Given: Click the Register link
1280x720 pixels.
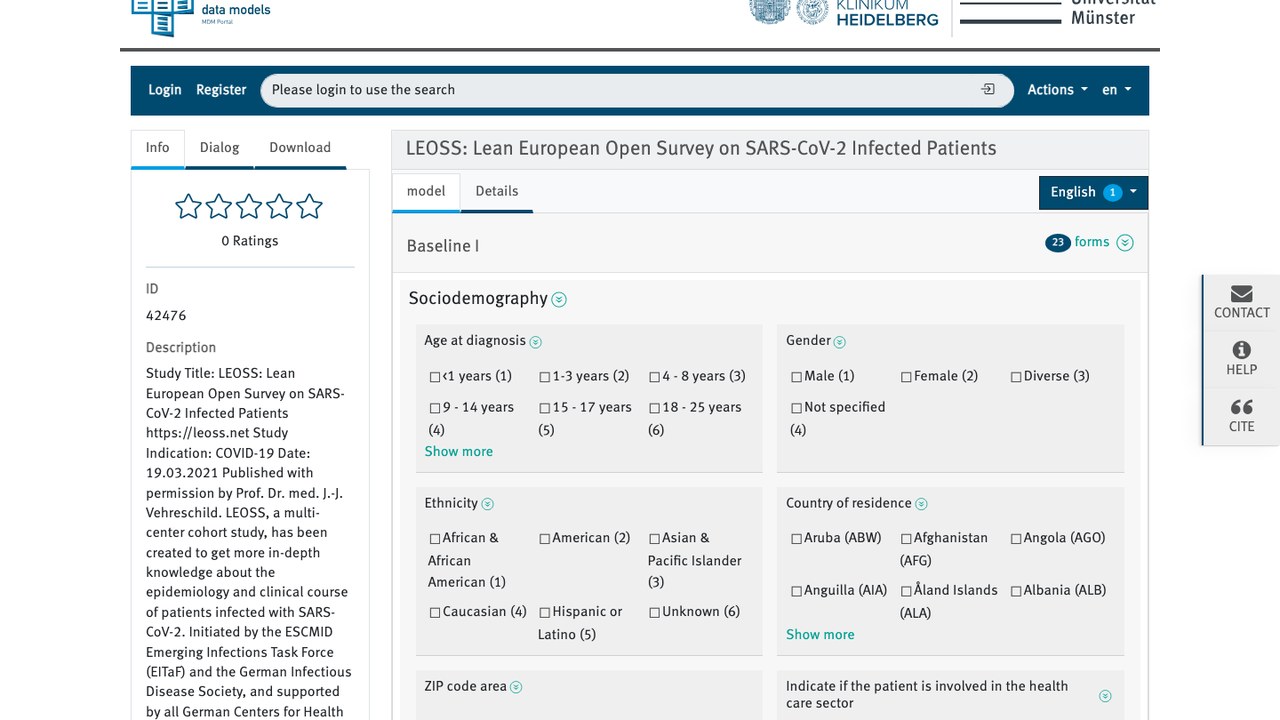Looking at the screenshot, I should 221,90.
